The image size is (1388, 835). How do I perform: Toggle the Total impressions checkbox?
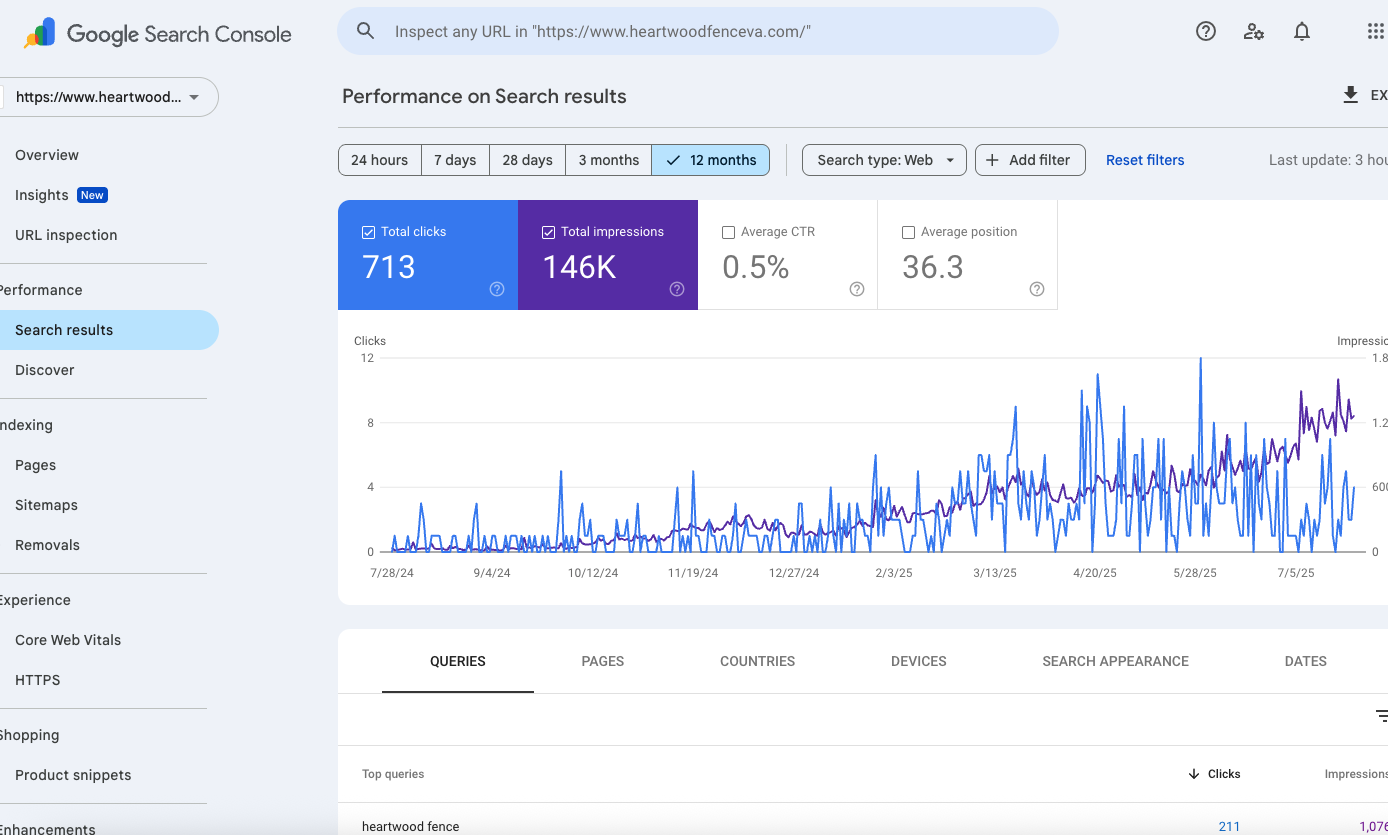[x=548, y=232]
